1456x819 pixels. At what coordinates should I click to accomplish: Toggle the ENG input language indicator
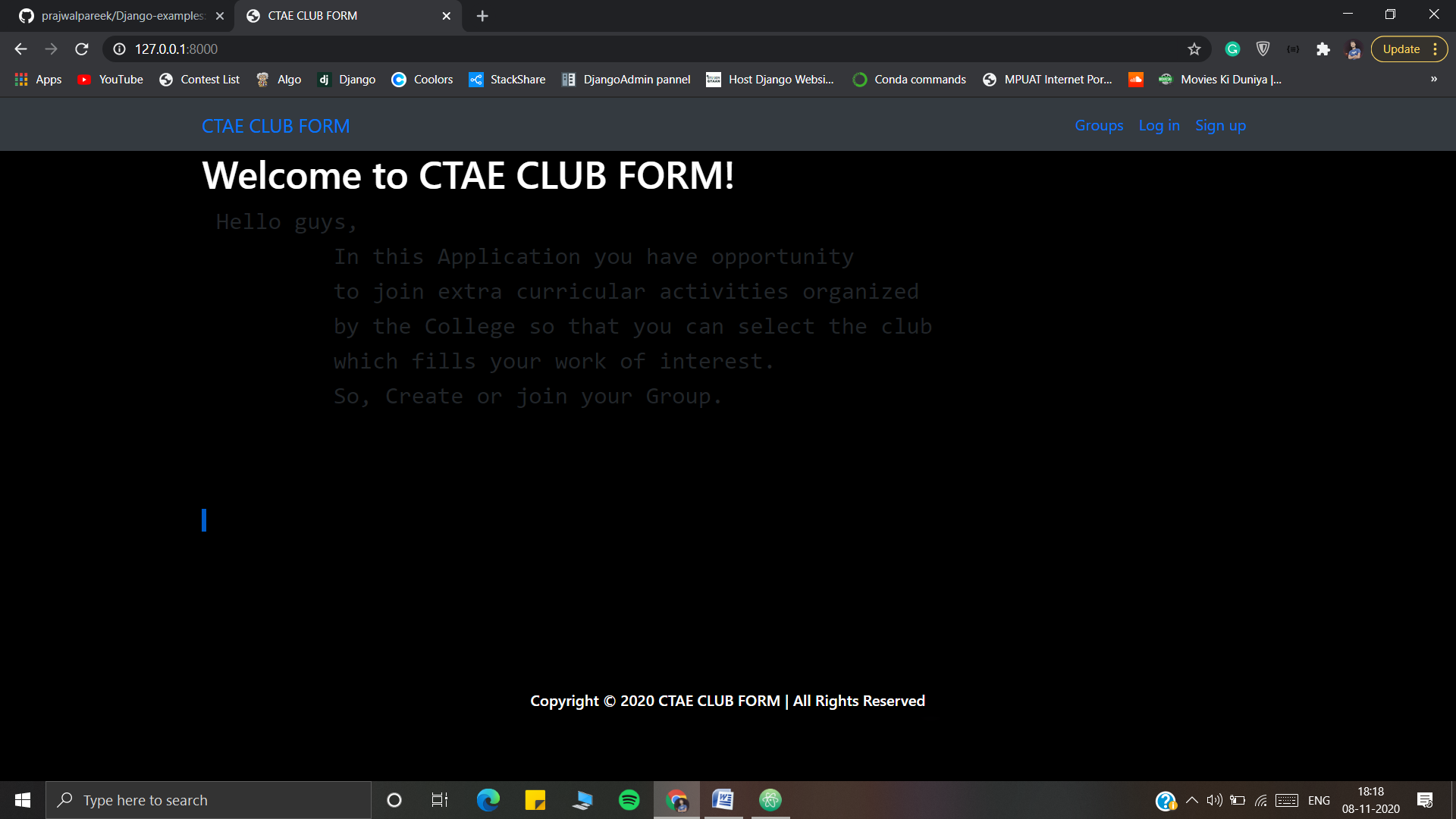tap(1319, 800)
